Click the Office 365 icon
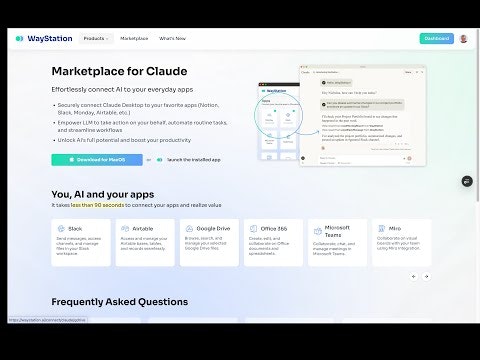Image resolution: width=480 pixels, height=360 pixels. [253, 229]
